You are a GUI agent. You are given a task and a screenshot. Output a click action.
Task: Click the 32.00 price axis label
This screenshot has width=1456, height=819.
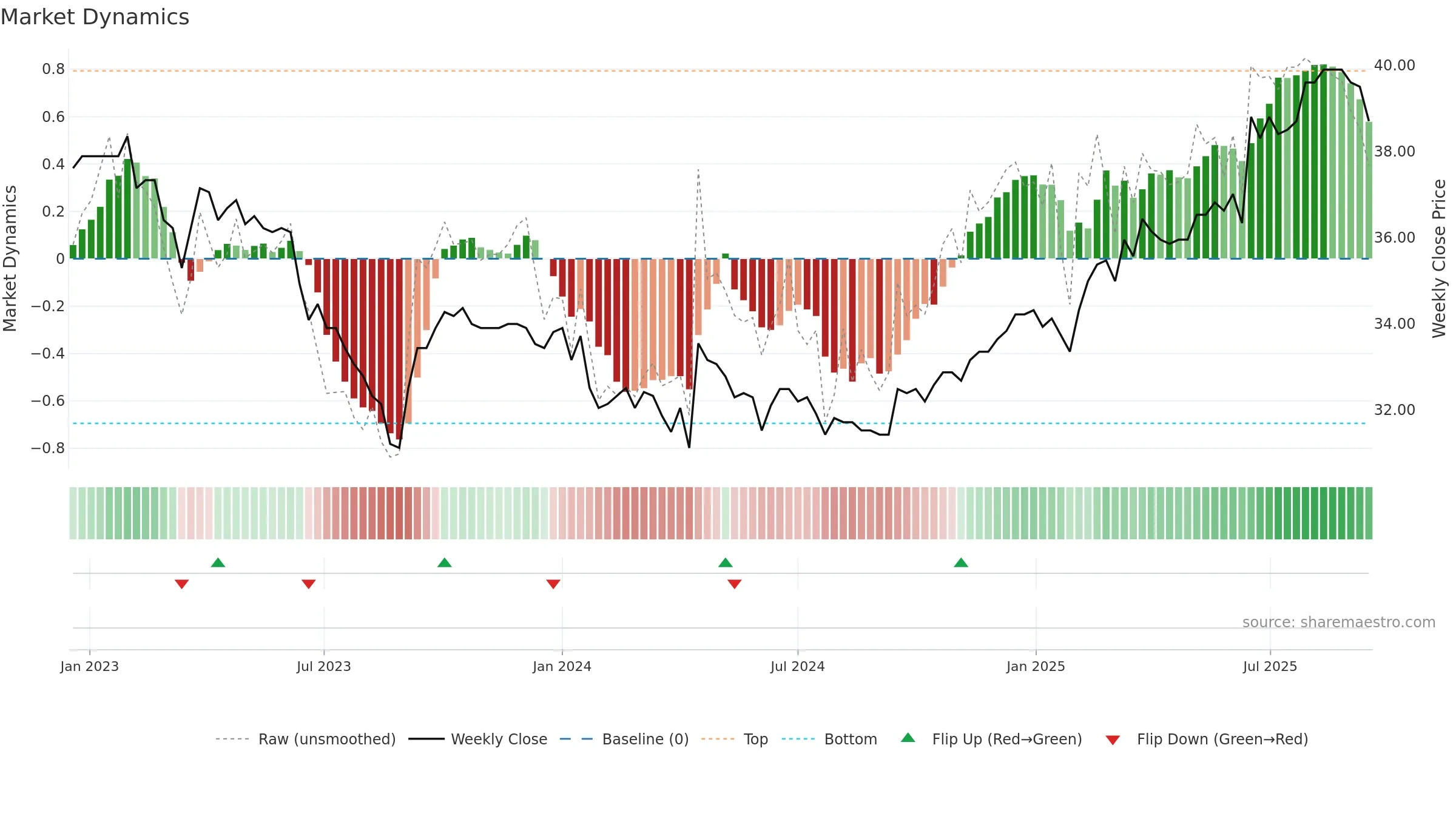click(x=1395, y=409)
